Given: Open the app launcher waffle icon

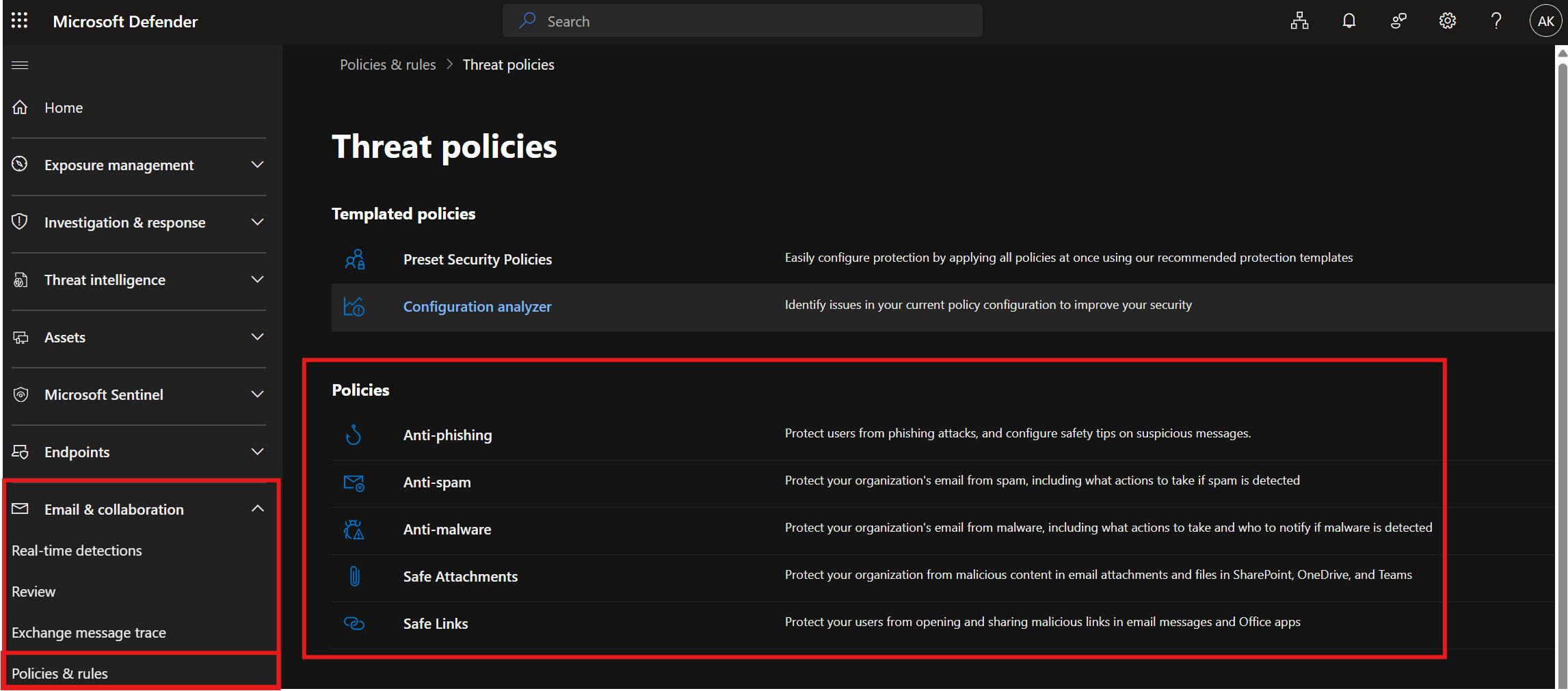Looking at the screenshot, I should tap(20, 21).
